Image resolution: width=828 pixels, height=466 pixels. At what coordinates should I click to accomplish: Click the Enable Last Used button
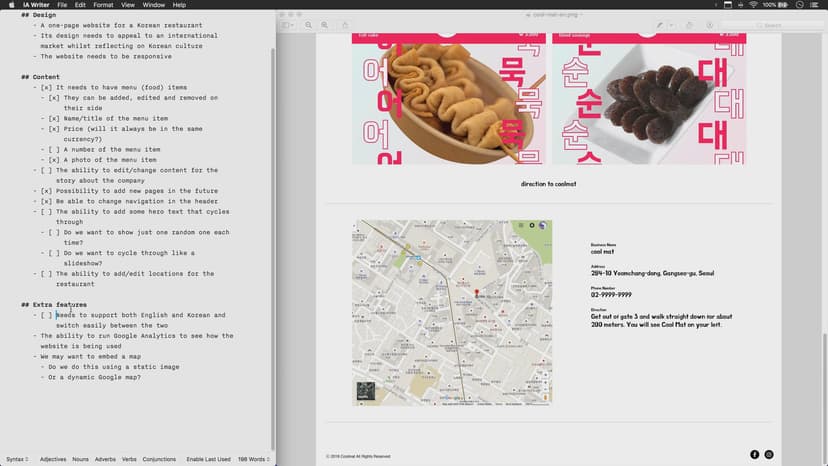pyautogui.click(x=208, y=459)
